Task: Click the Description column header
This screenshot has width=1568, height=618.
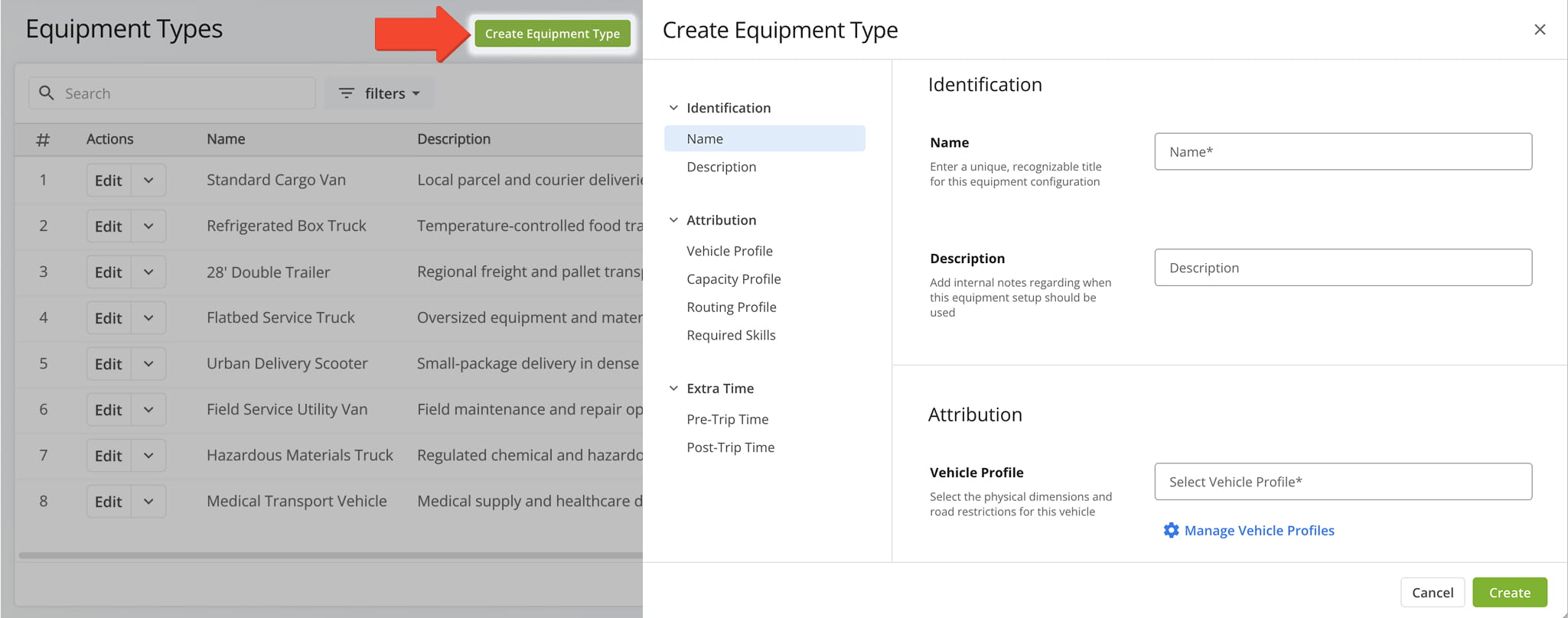Action: click(x=454, y=139)
